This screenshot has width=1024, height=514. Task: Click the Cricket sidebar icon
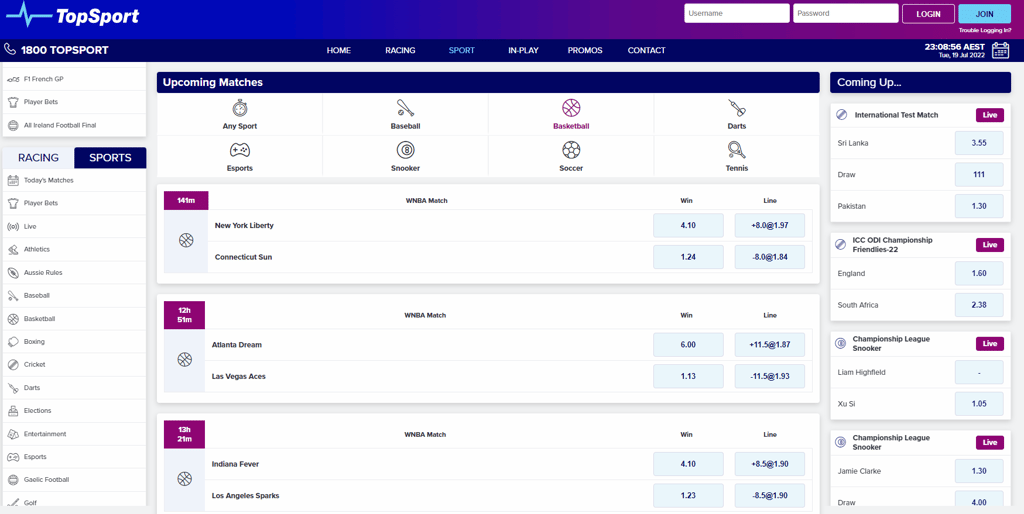(x=12, y=364)
